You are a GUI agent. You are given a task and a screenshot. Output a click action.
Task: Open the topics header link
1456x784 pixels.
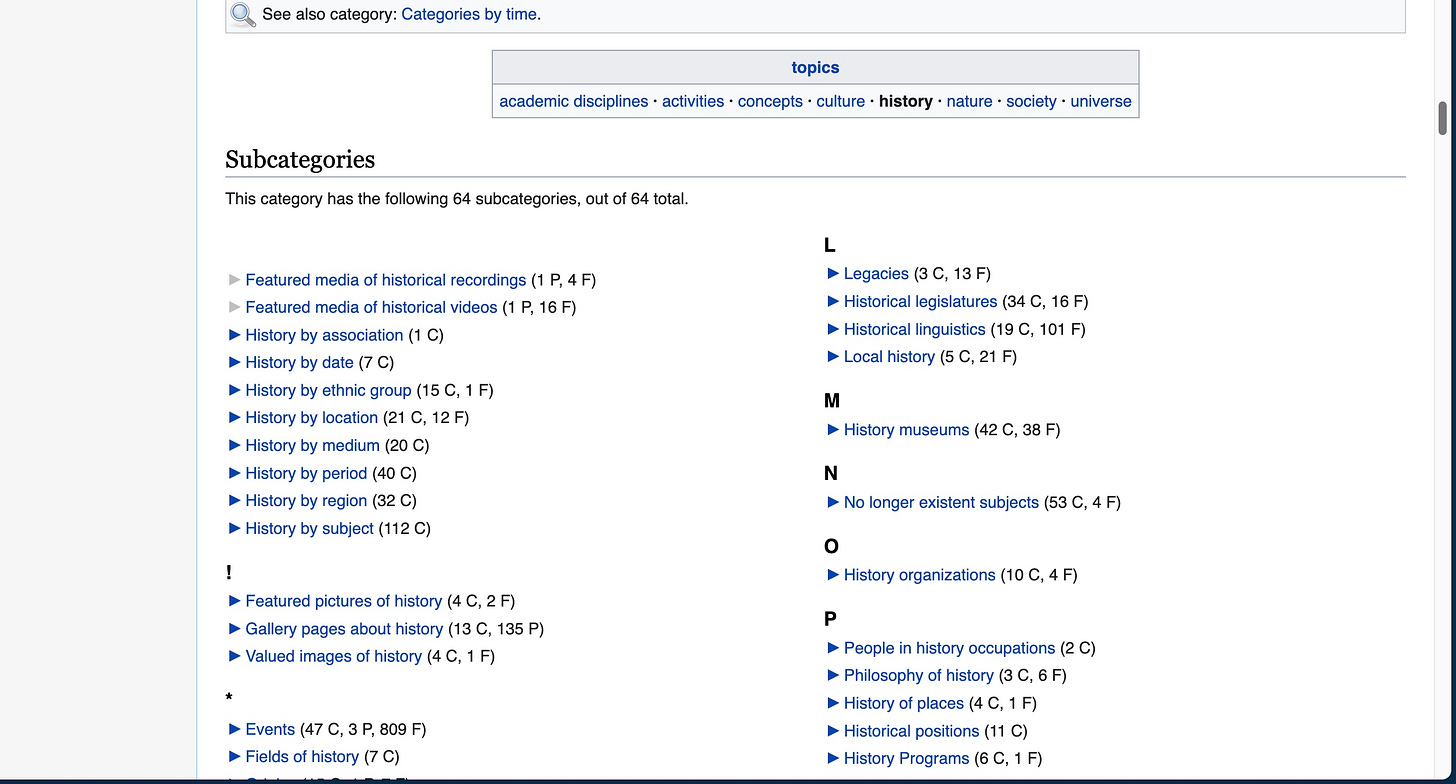point(815,67)
